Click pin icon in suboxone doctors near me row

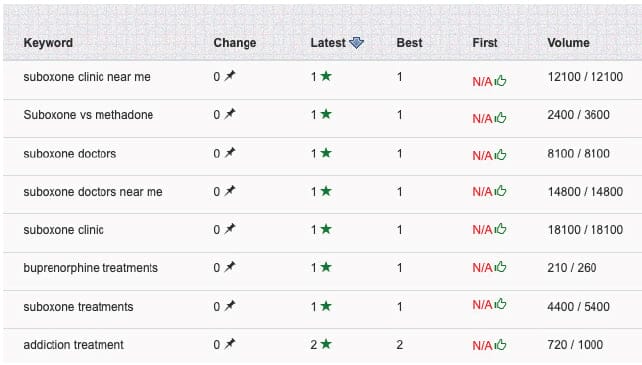(230, 191)
